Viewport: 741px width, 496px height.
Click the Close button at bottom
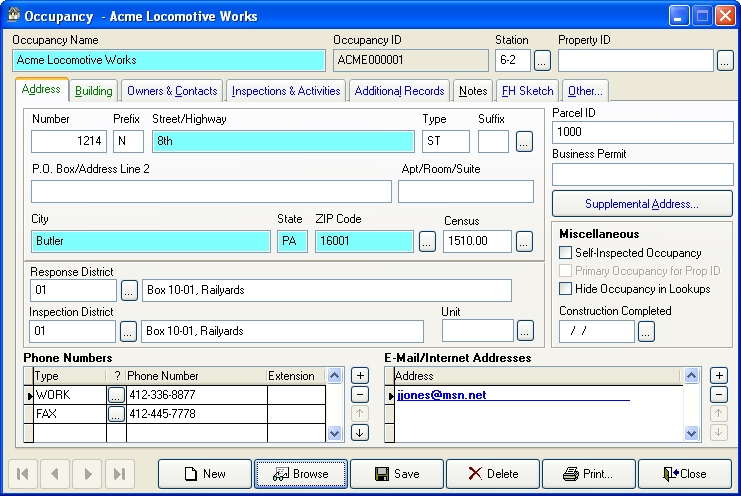(685, 473)
